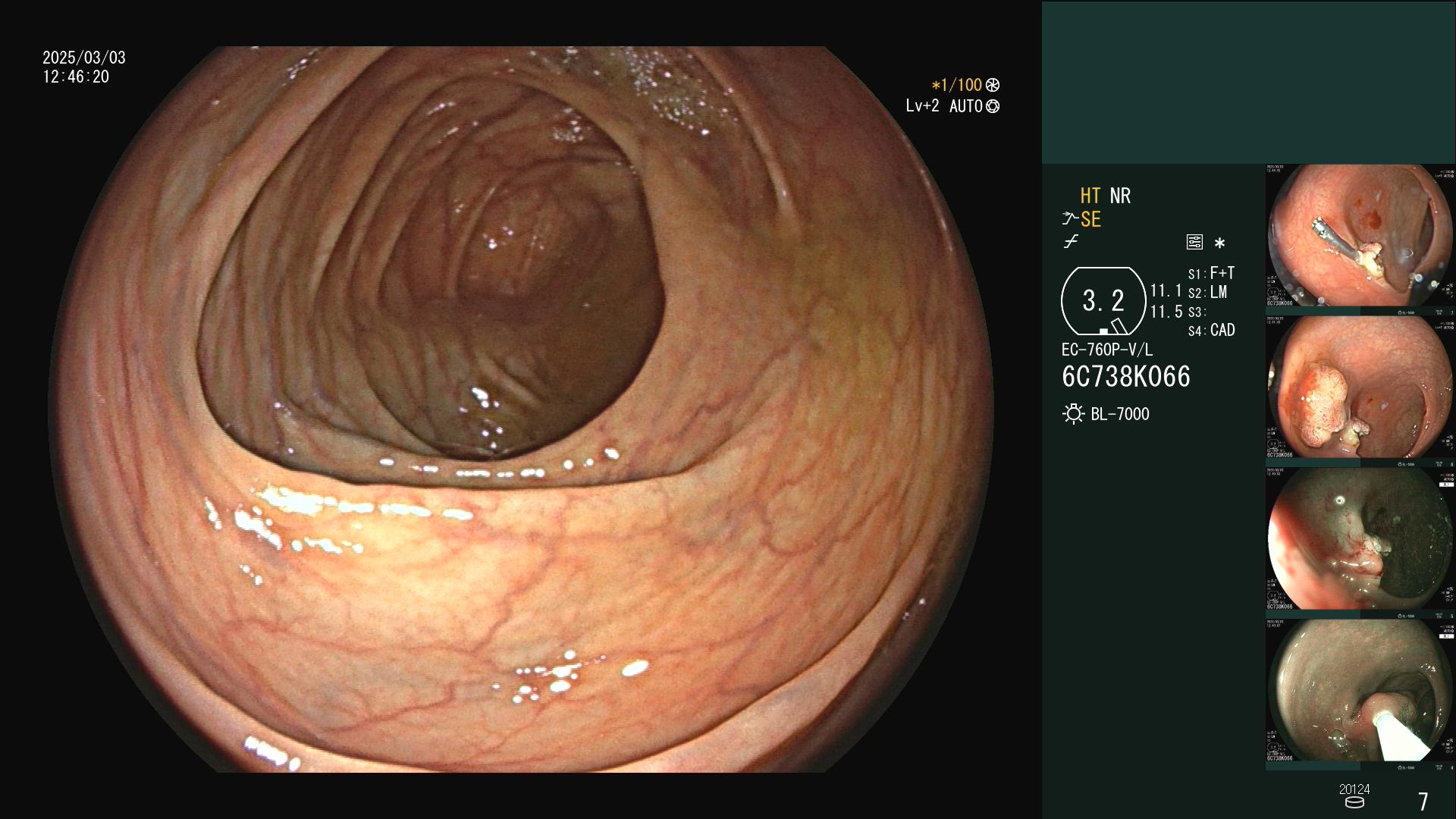The height and width of the screenshot is (819, 1456).
Task: Click the asterisk marker beside the settings icon
Action: [1219, 243]
